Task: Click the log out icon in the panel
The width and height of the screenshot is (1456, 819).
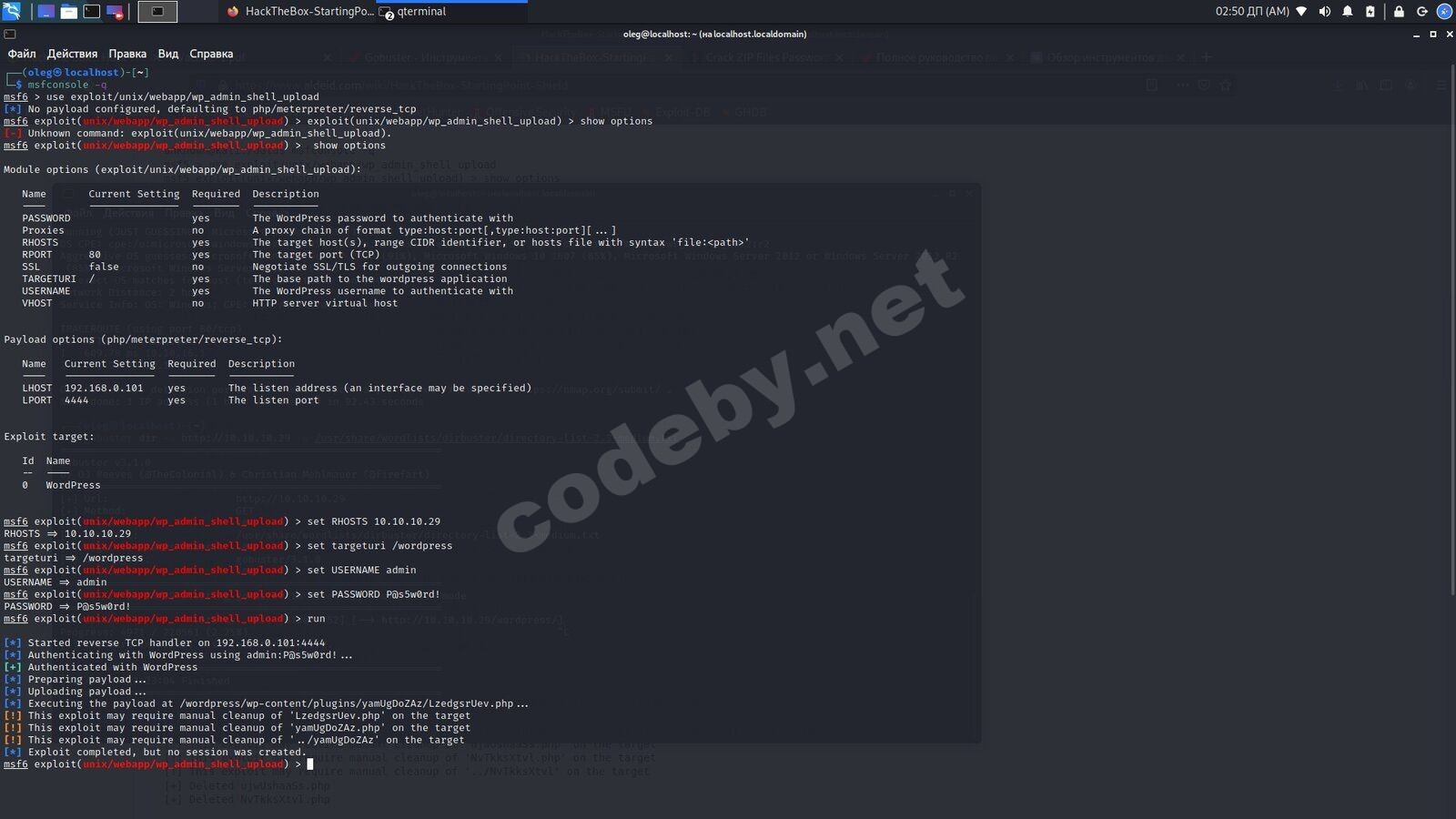Action: pyautogui.click(x=1421, y=12)
